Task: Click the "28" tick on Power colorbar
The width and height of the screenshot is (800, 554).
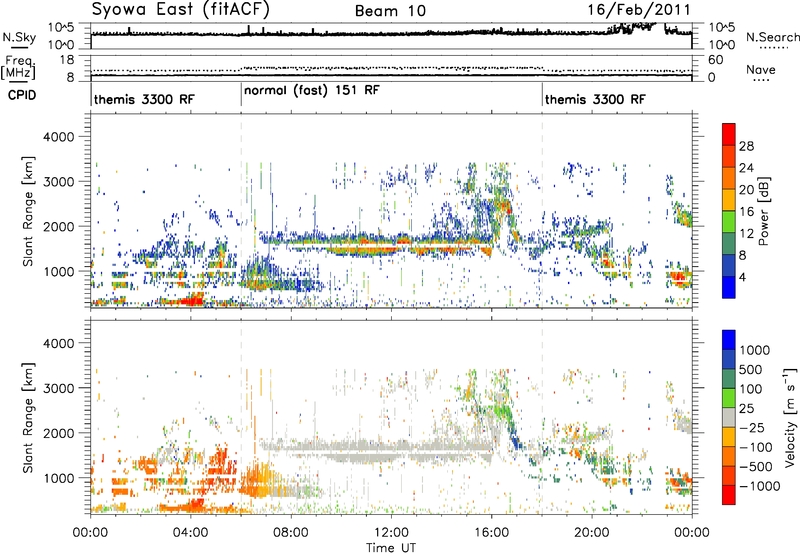Action: pos(746,146)
